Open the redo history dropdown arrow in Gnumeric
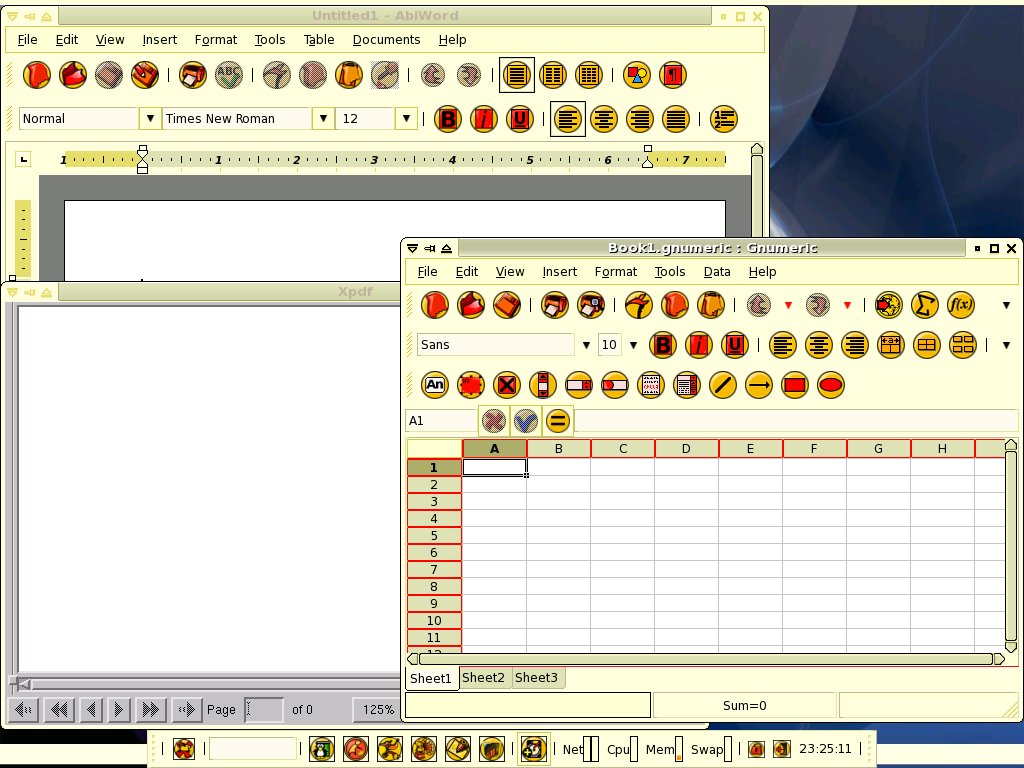Screen dimensions: 1024x768 pyautogui.click(x=847, y=305)
